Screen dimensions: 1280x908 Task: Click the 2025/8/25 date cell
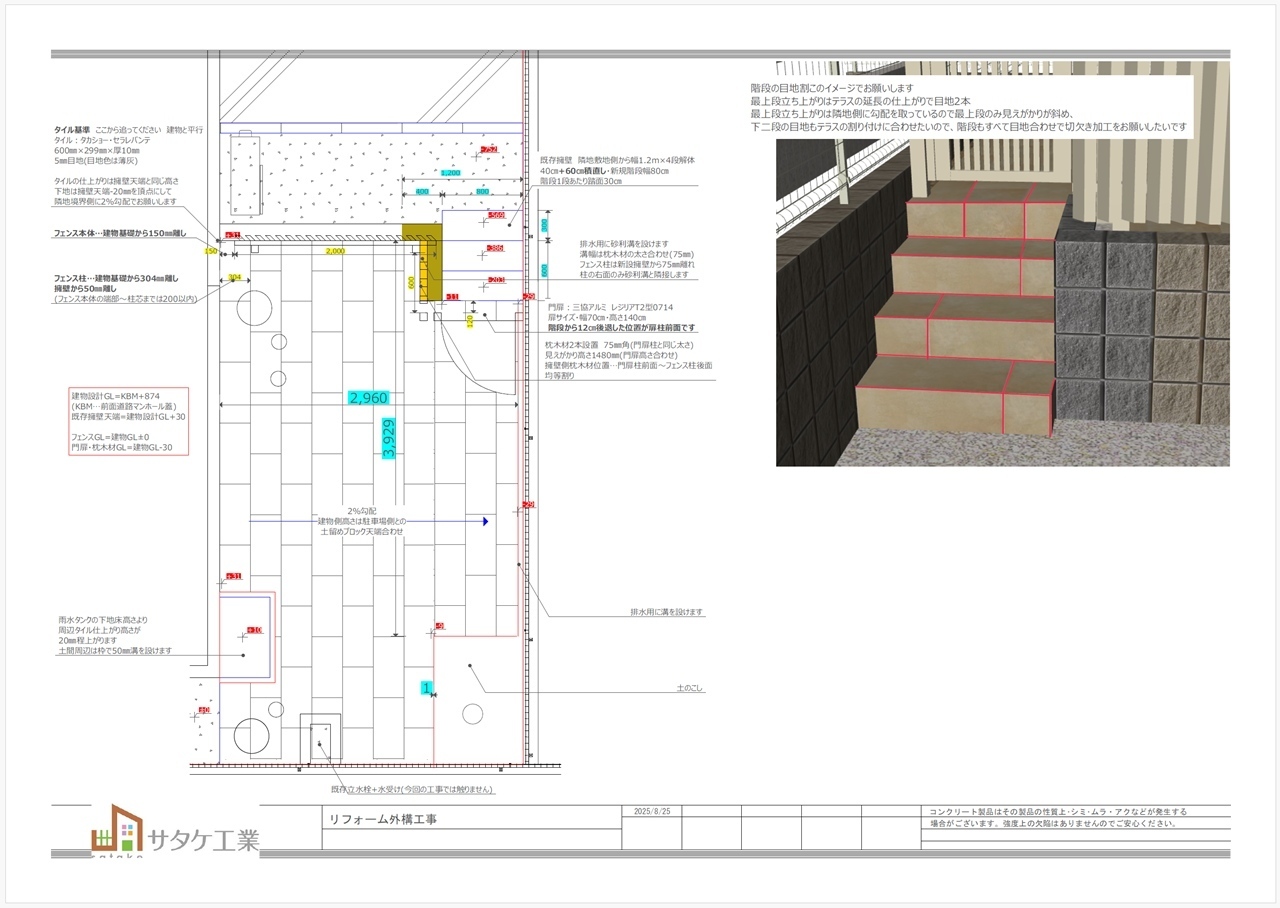[652, 811]
